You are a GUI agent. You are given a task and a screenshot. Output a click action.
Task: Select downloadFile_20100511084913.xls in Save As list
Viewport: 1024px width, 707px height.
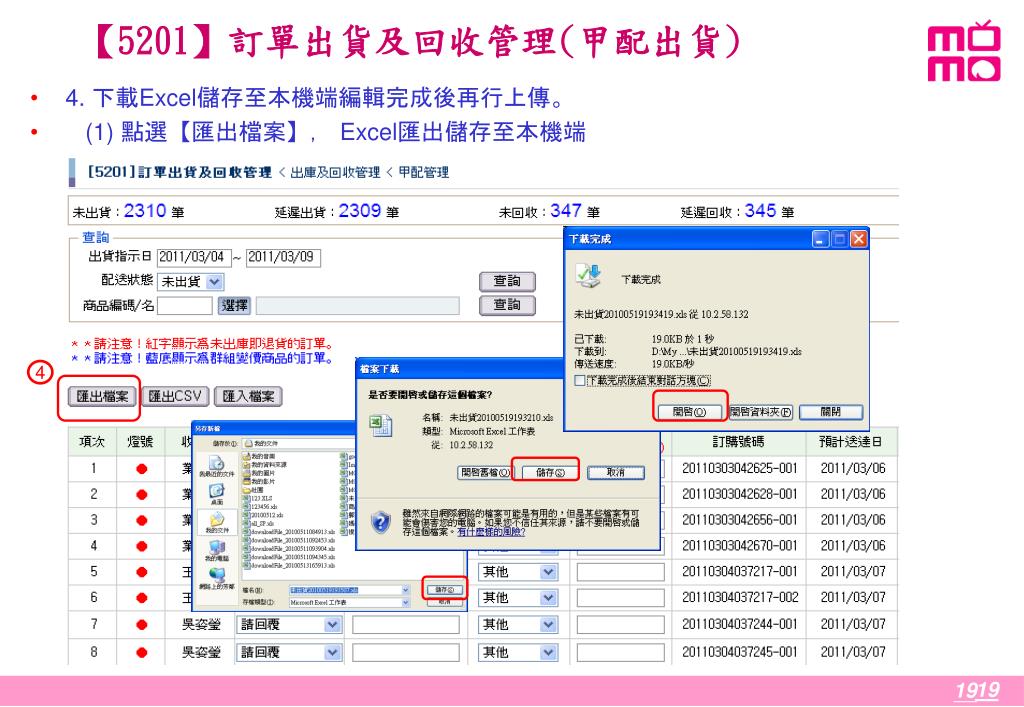click(289, 531)
